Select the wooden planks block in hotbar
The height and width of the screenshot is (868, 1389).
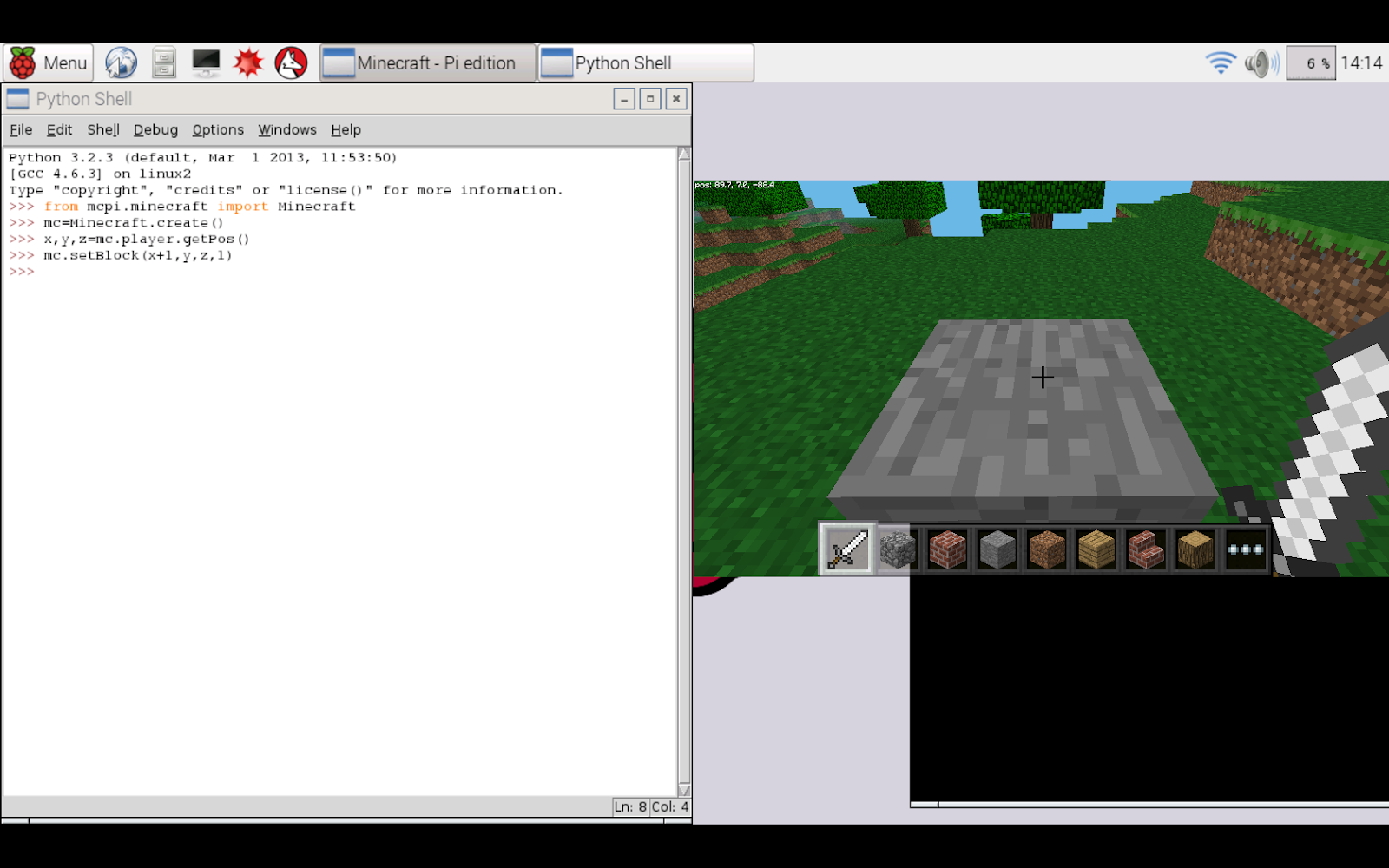tap(1096, 550)
